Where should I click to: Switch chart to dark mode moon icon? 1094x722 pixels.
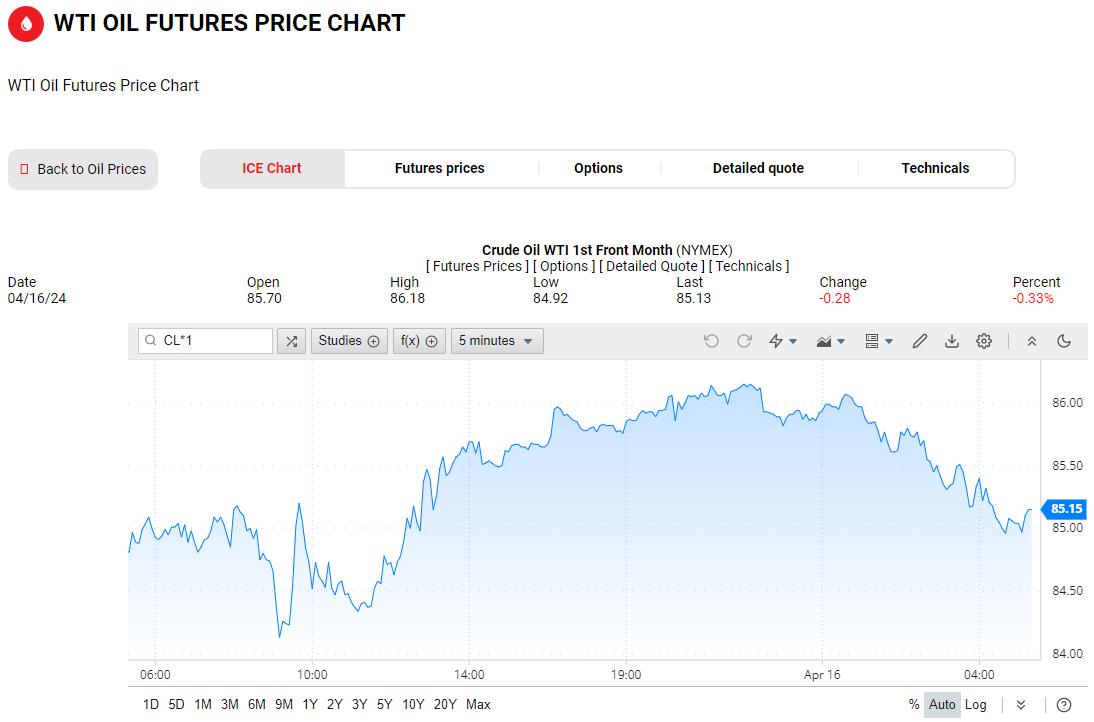1064,341
